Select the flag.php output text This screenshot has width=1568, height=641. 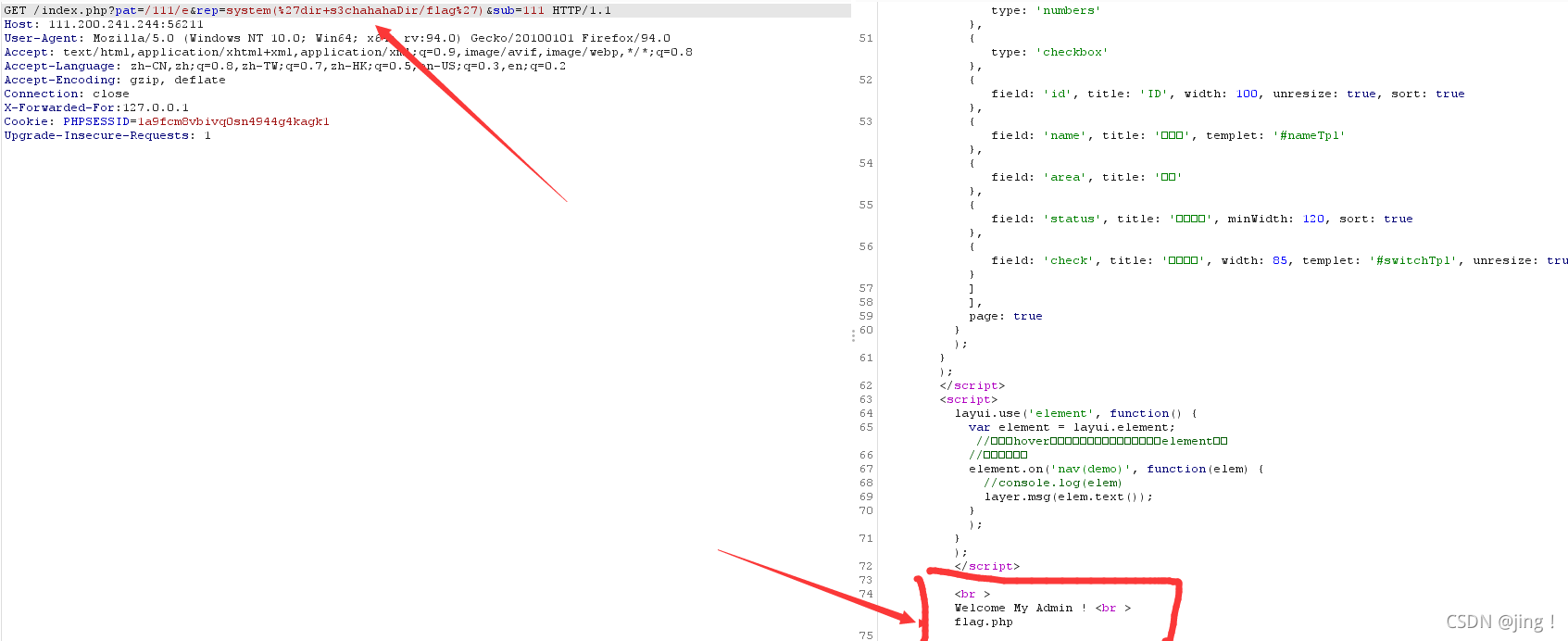[984, 622]
